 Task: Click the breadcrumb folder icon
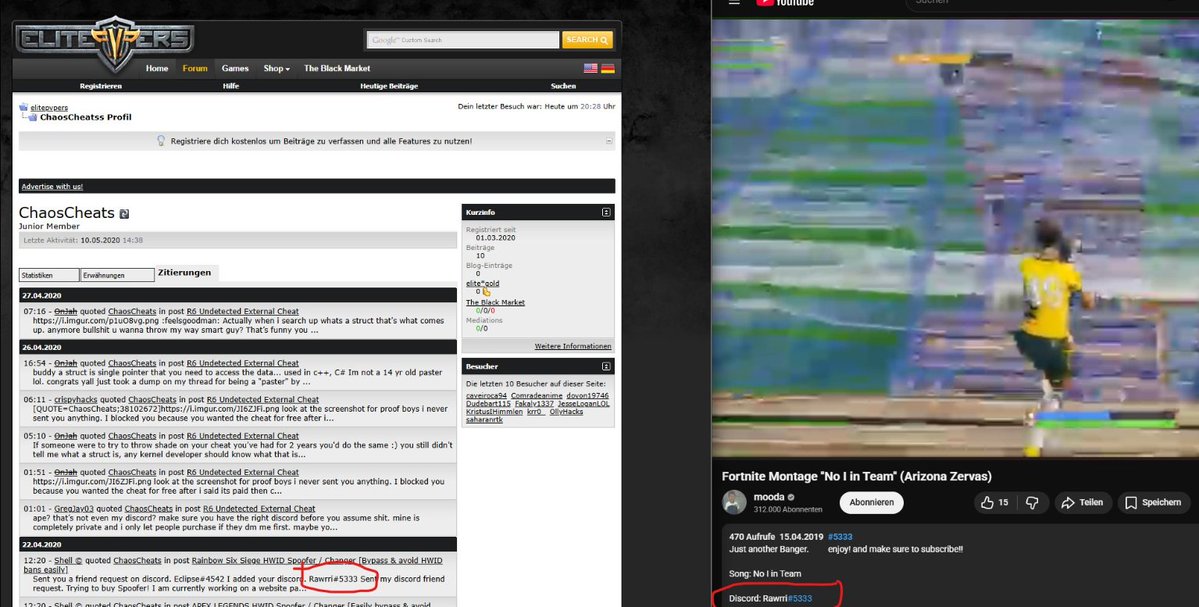pyautogui.click(x=24, y=107)
